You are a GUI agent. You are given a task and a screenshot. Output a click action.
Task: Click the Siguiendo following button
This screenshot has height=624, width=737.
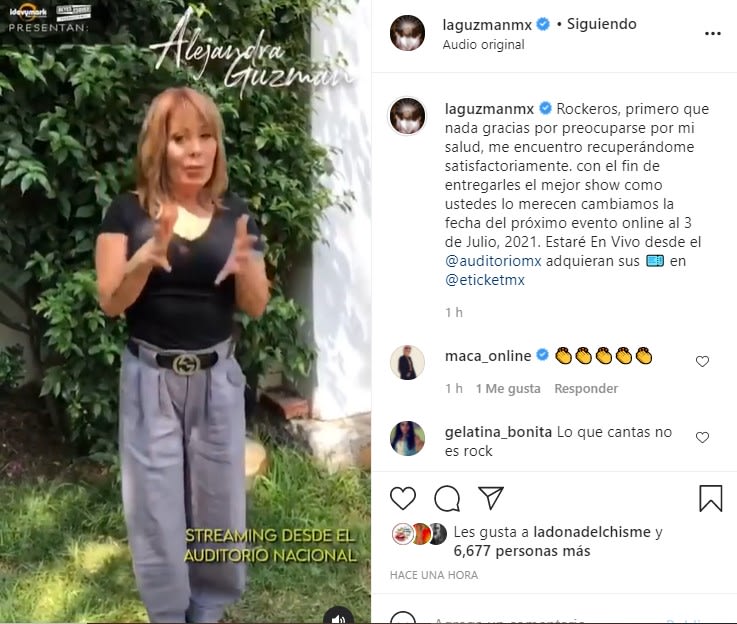point(602,24)
